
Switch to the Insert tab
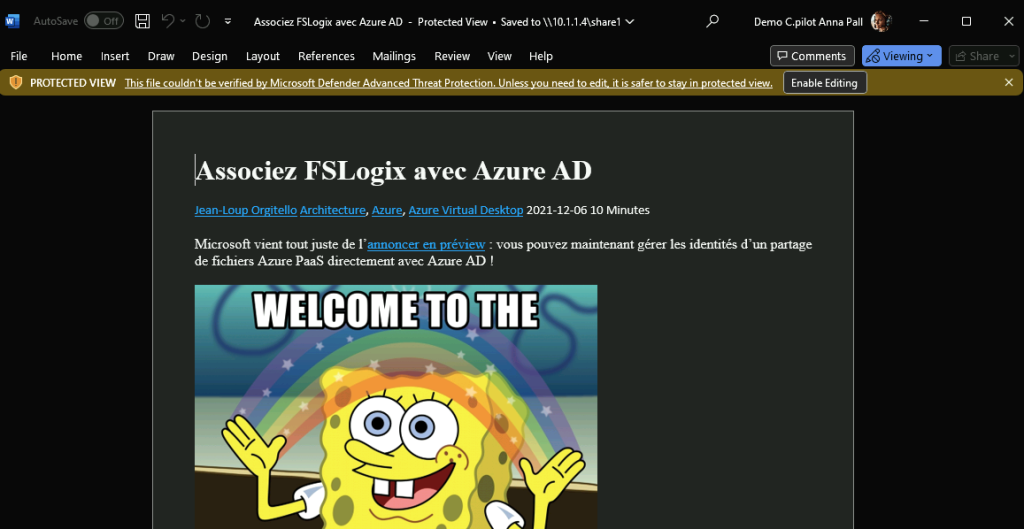[x=115, y=56]
